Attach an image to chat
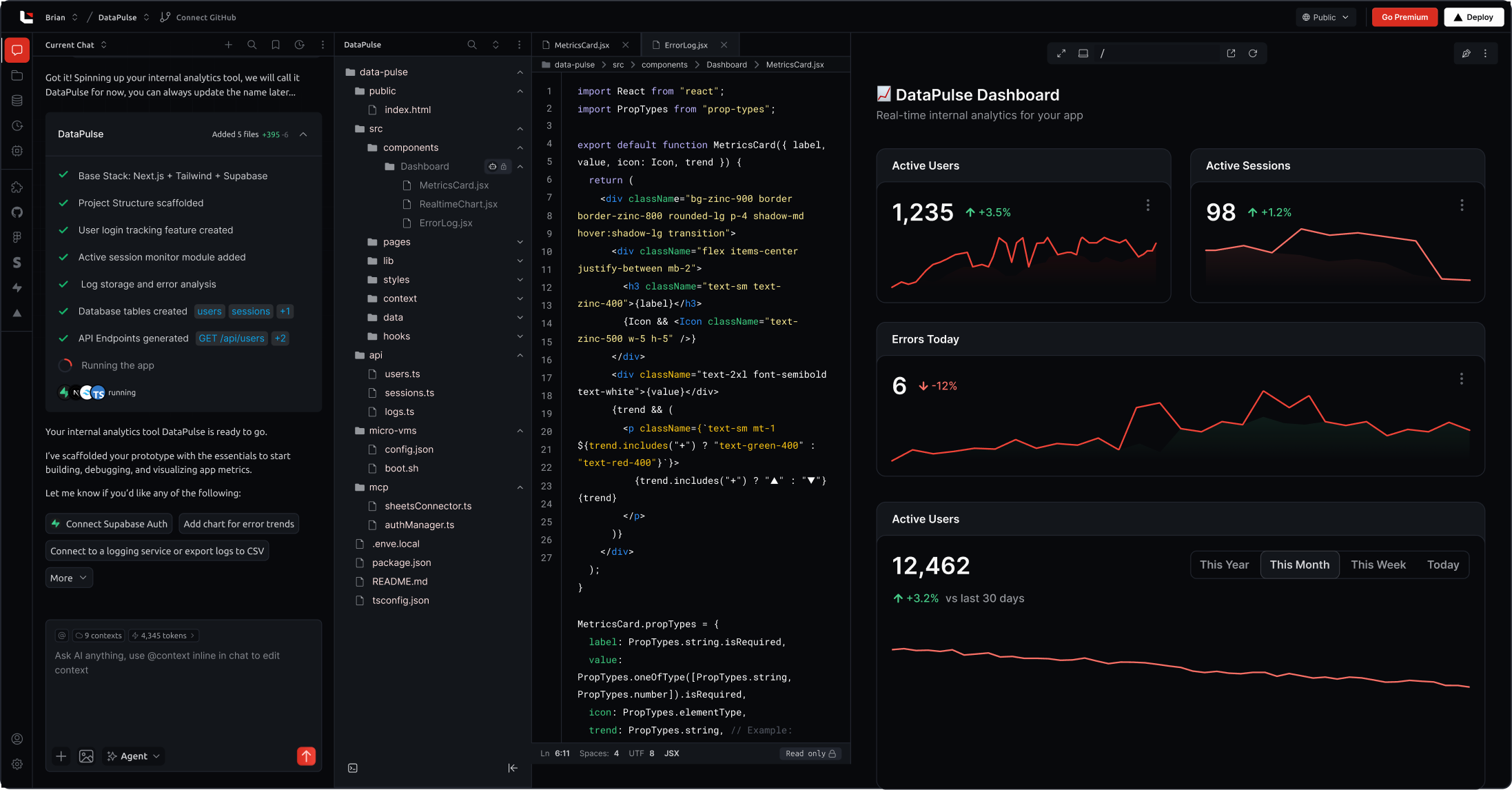The image size is (1512, 790). [x=86, y=756]
